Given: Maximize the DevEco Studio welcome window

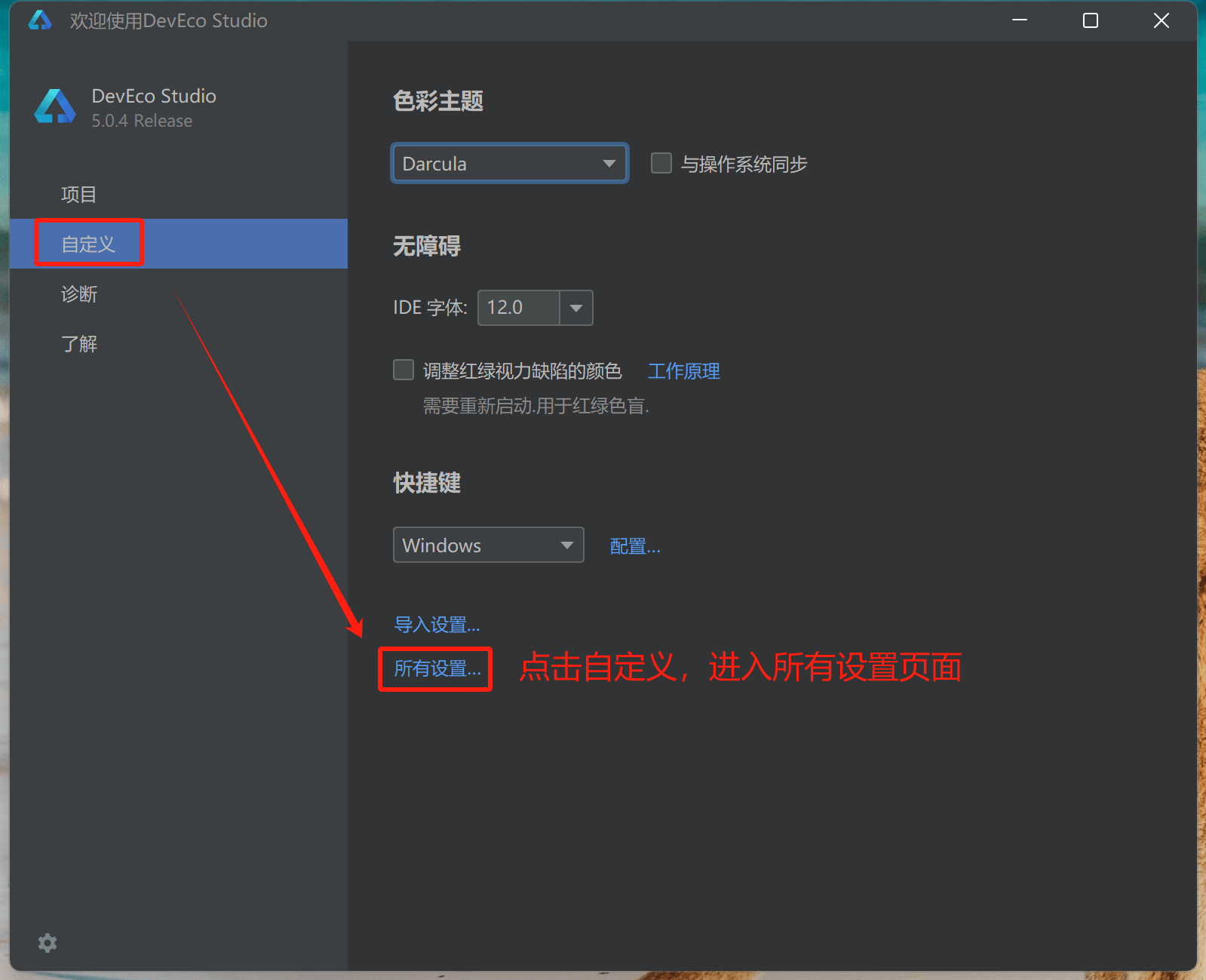Looking at the screenshot, I should click(x=1091, y=20).
